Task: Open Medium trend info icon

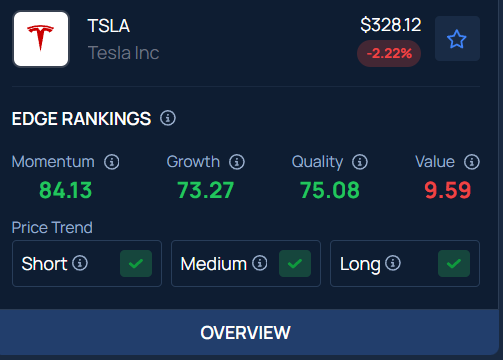Action: pos(260,263)
